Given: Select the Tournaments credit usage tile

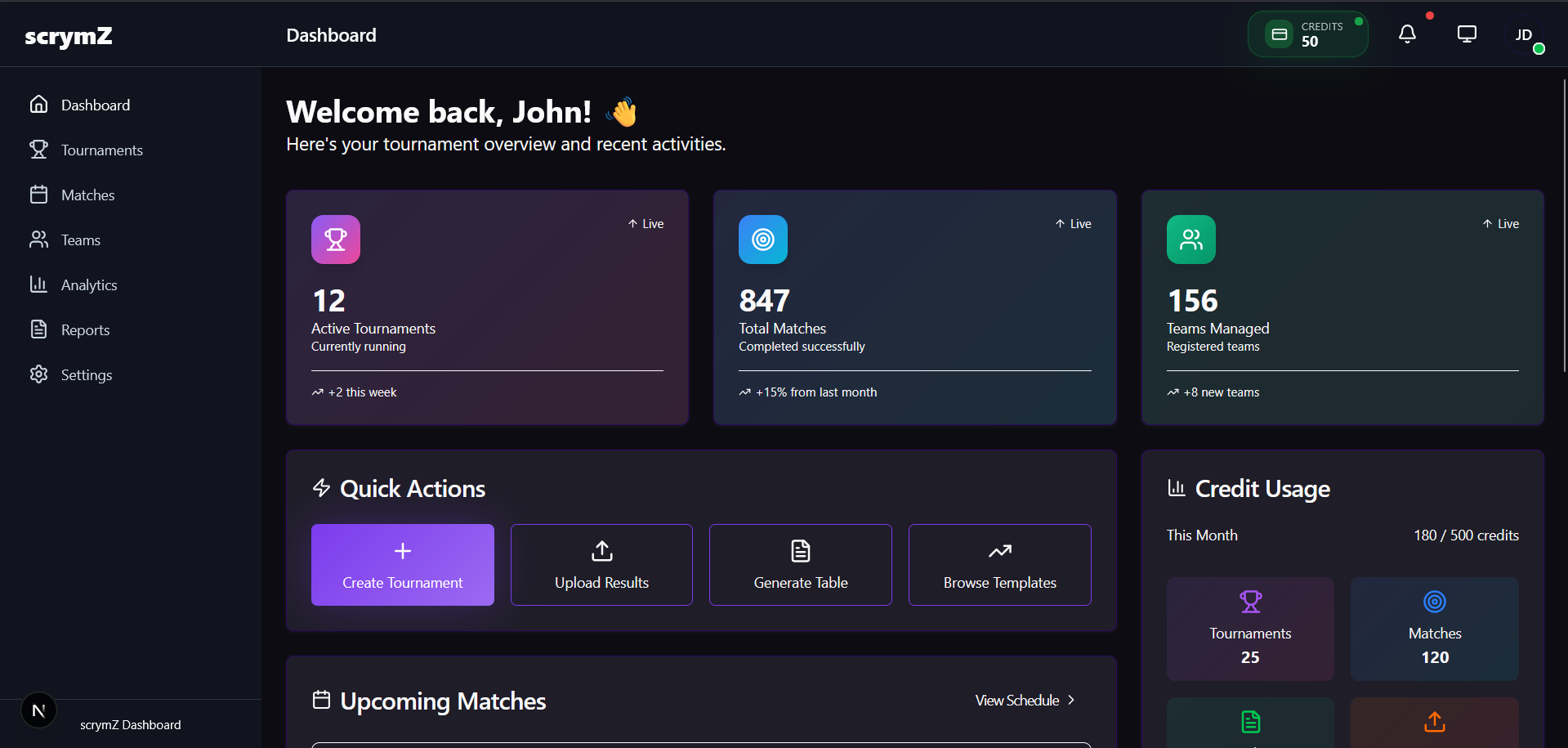Looking at the screenshot, I should pyautogui.click(x=1249, y=629).
